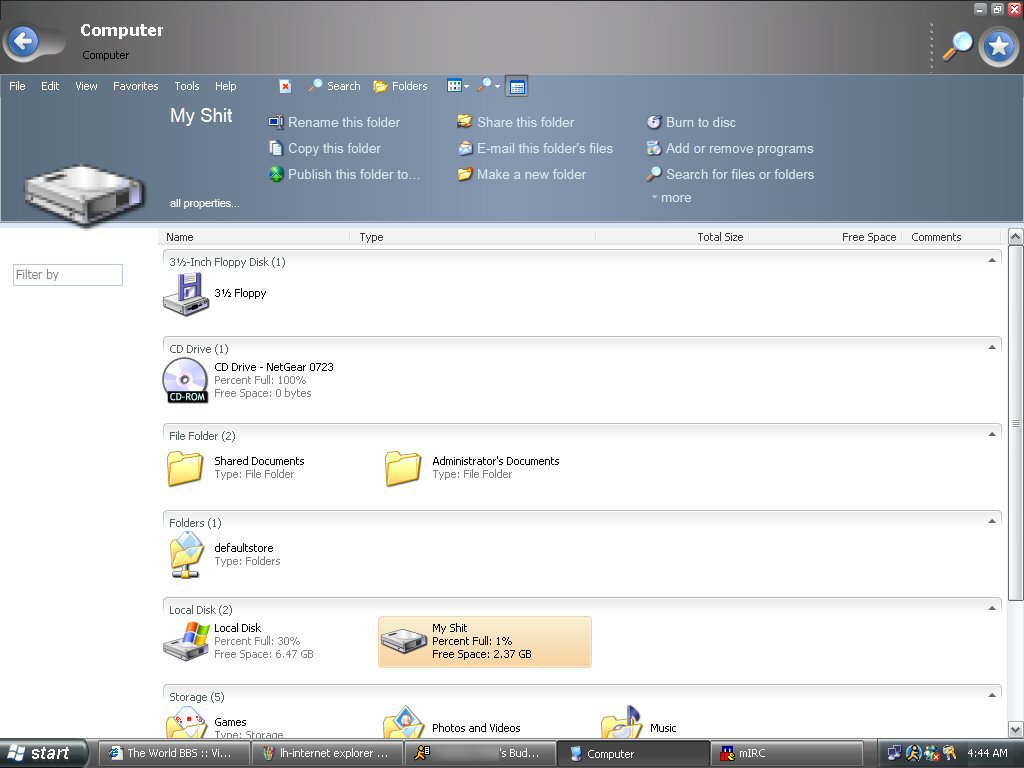
Task: Click the back arrow navigation button
Action: click(x=23, y=42)
